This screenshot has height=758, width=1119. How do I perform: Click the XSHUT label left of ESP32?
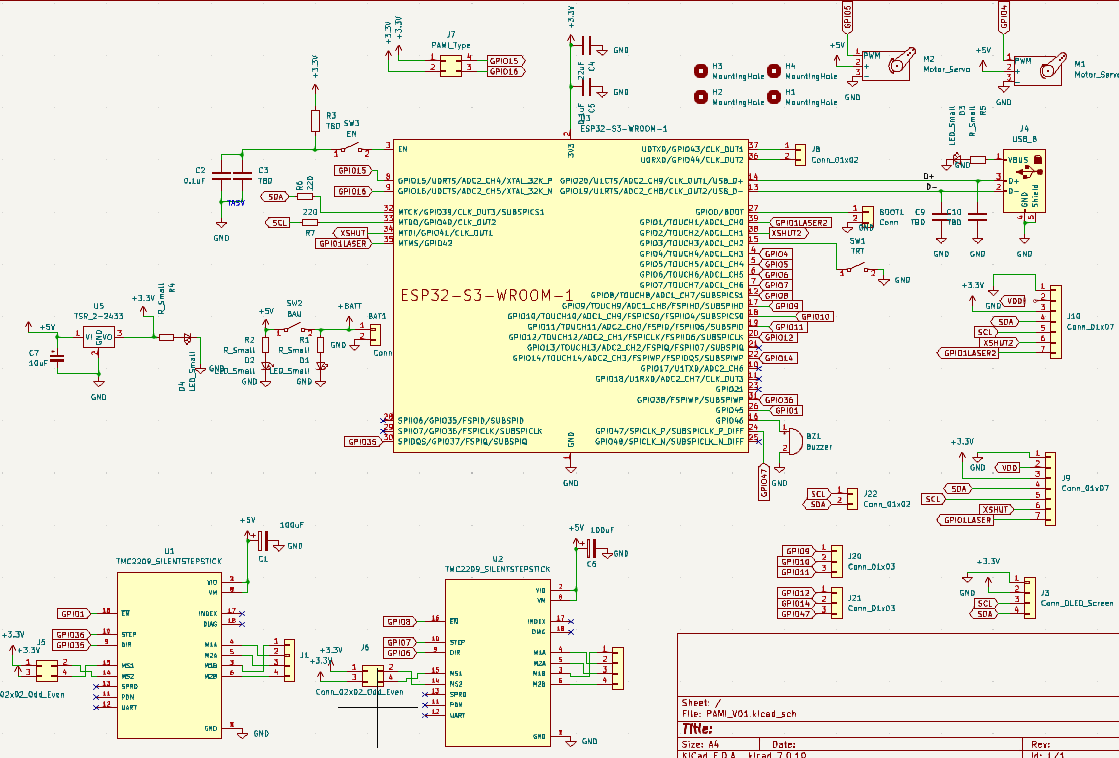(x=352, y=233)
